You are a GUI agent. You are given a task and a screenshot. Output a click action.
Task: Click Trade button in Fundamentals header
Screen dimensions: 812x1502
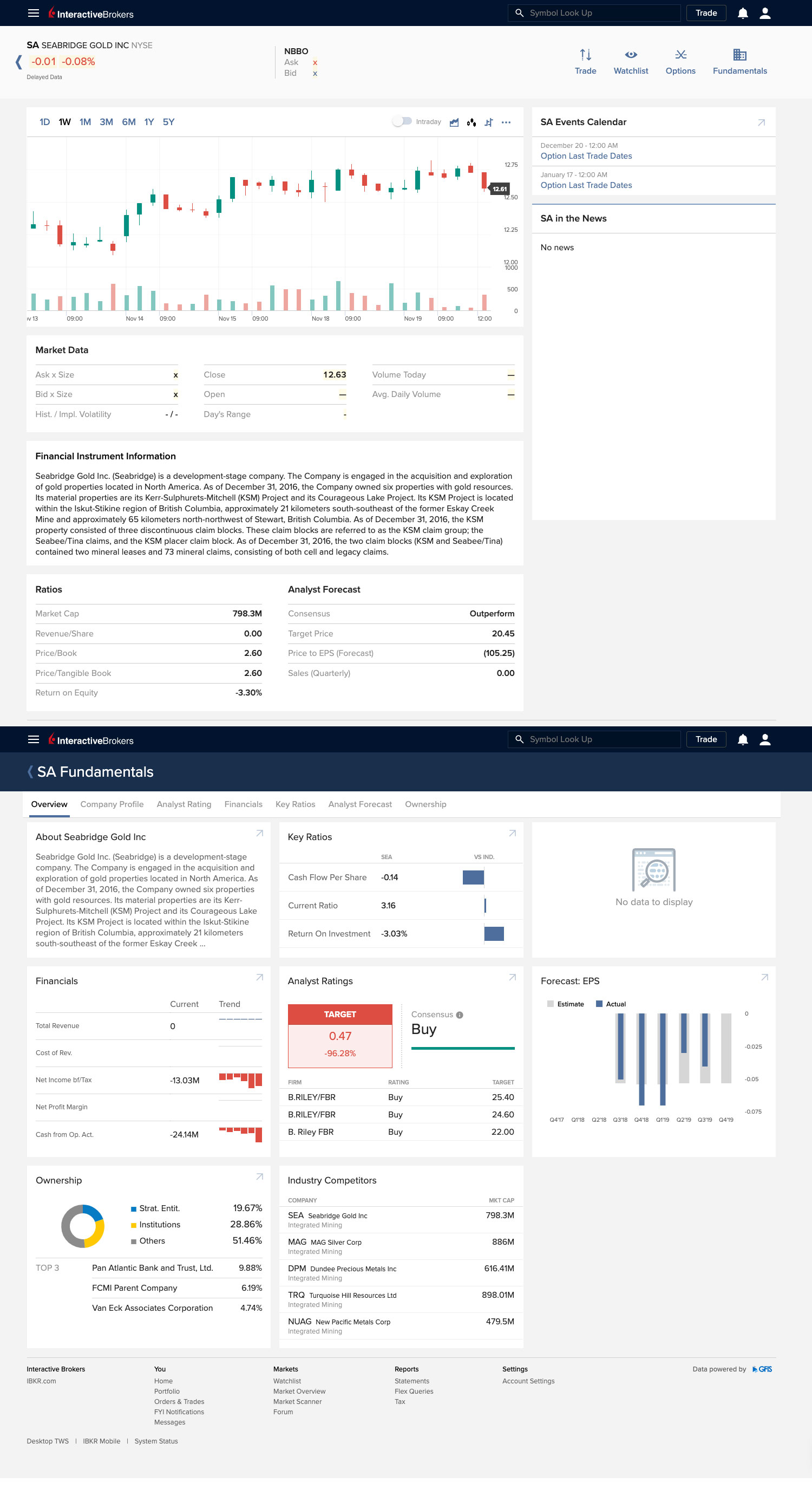click(x=706, y=739)
